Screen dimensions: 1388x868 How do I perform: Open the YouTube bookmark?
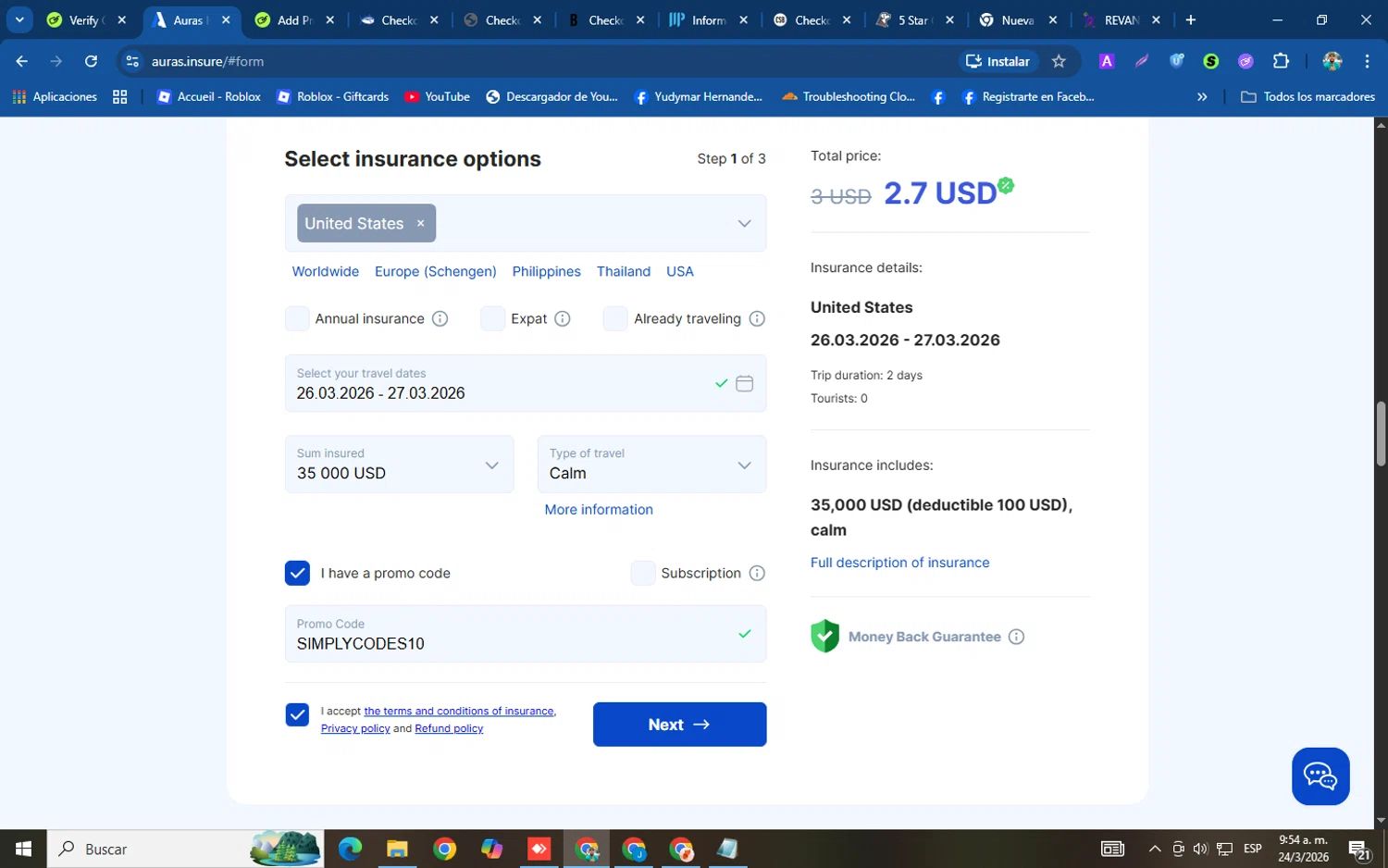click(x=438, y=96)
